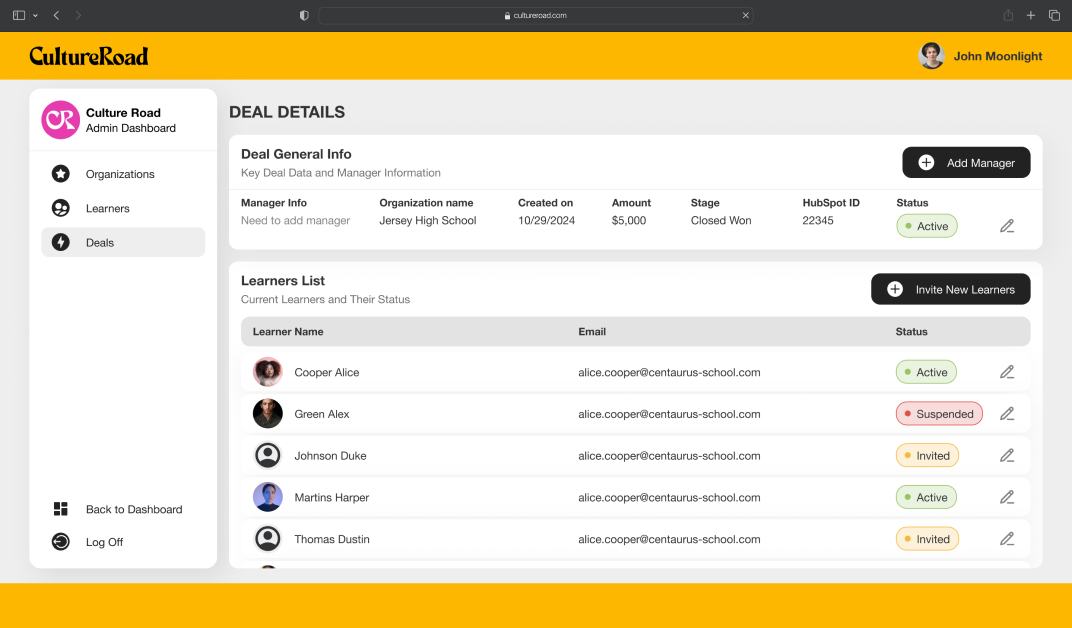Click Invite New Learners button

coord(950,289)
